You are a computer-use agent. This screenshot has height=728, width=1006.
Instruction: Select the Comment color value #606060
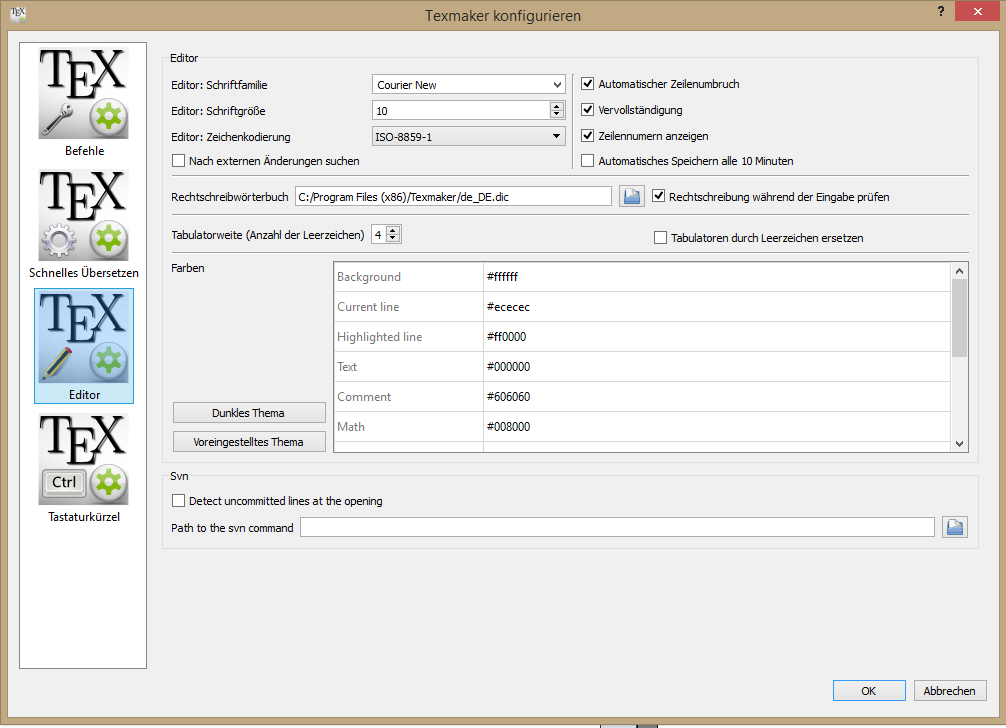(716, 396)
